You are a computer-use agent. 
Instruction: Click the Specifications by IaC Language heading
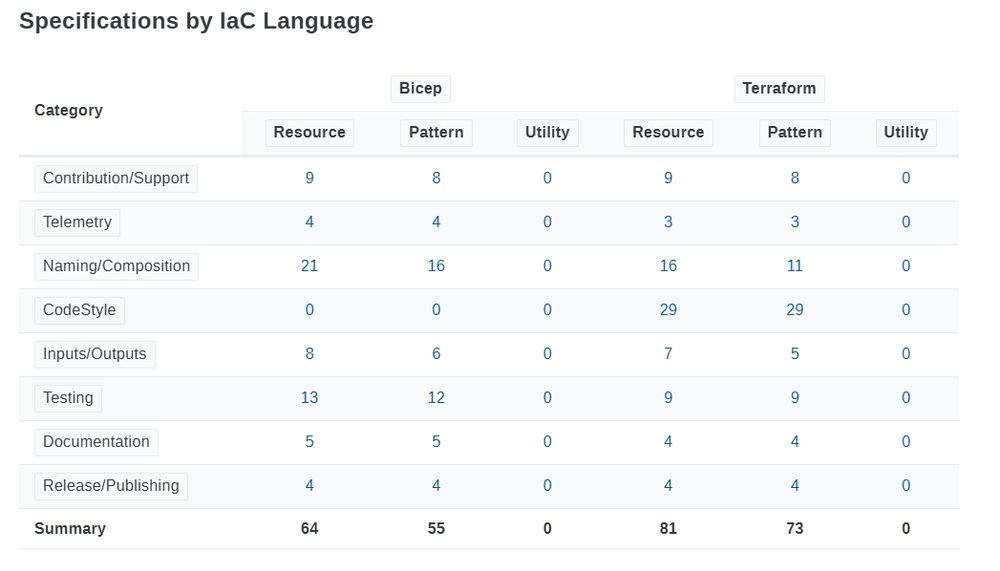tap(196, 22)
